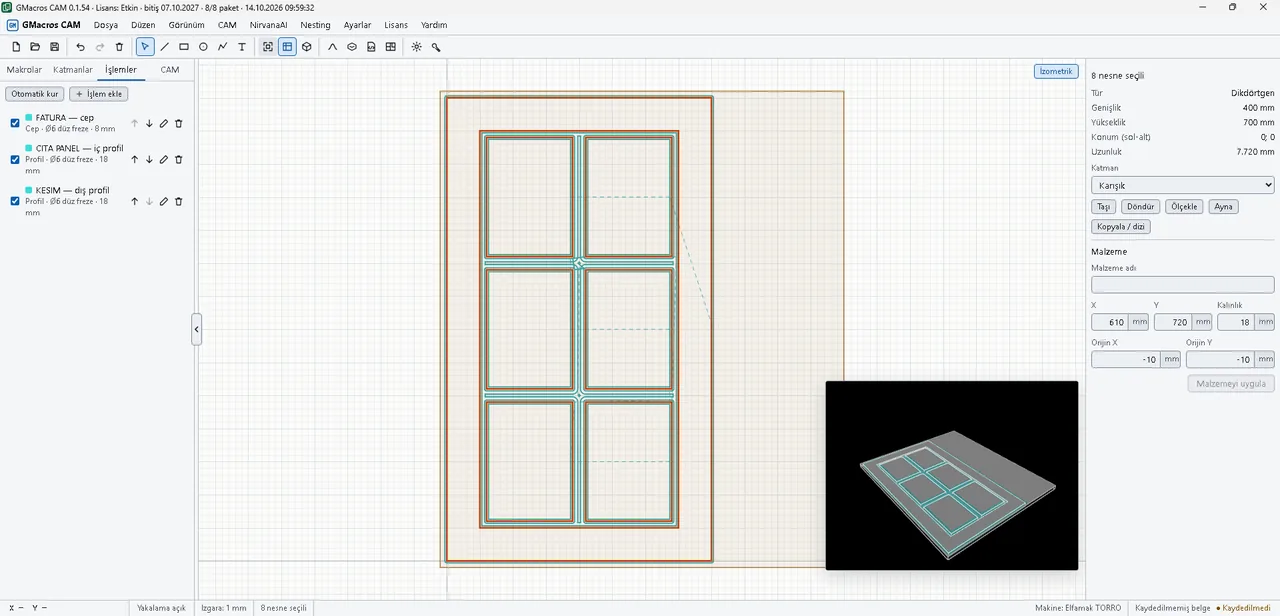
Task: Click the zoom-to-fit toolbar icon
Action: pos(268,47)
